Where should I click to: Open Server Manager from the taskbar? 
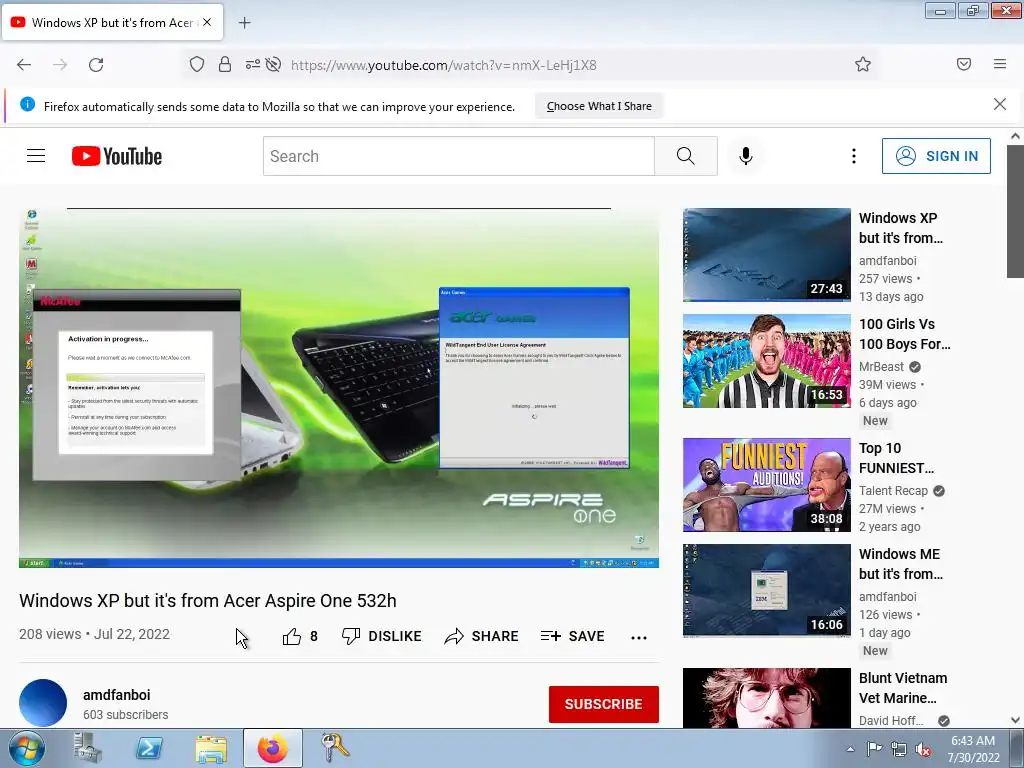click(x=88, y=748)
